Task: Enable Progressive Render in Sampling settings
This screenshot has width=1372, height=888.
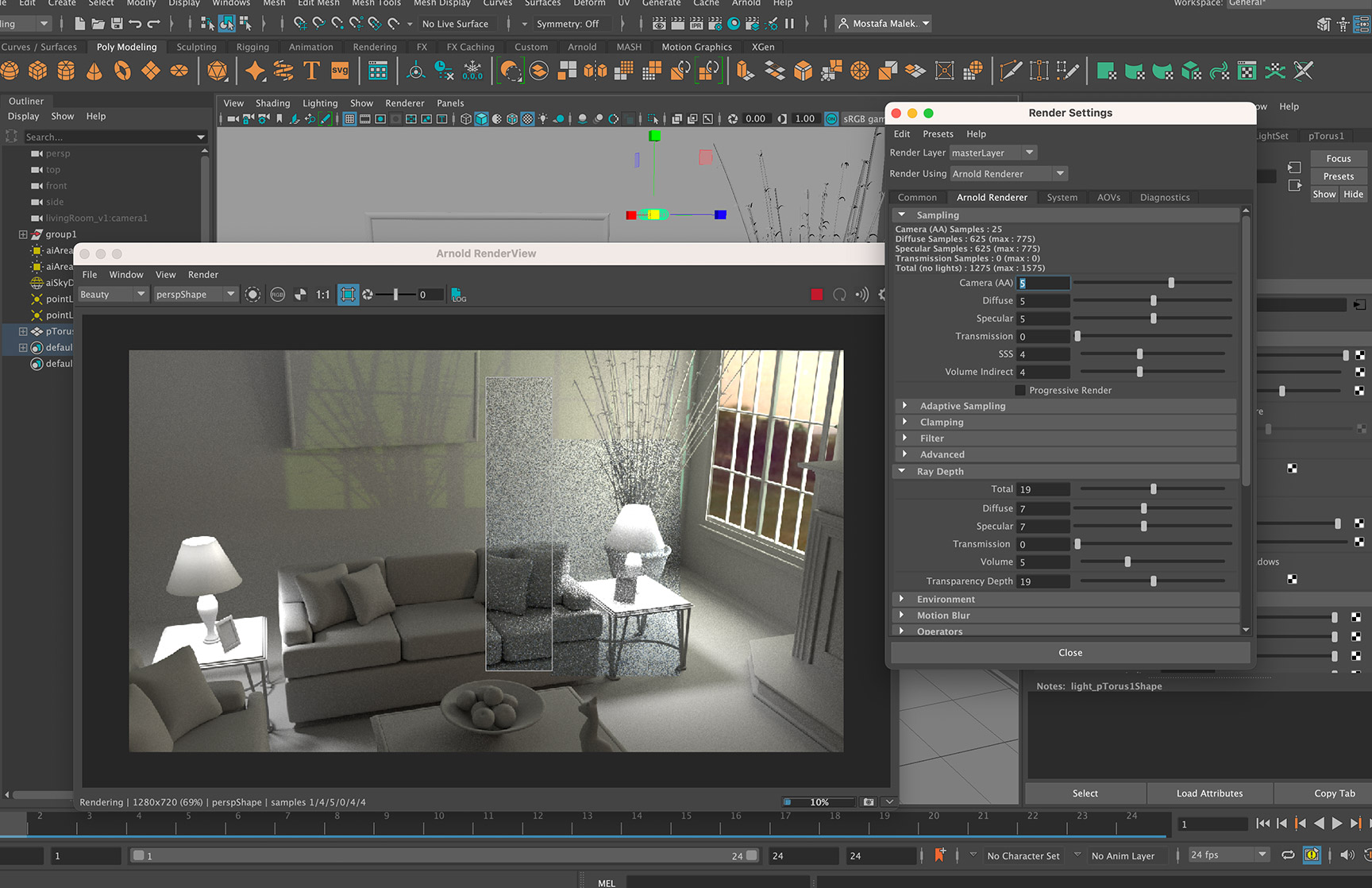Action: (1022, 390)
